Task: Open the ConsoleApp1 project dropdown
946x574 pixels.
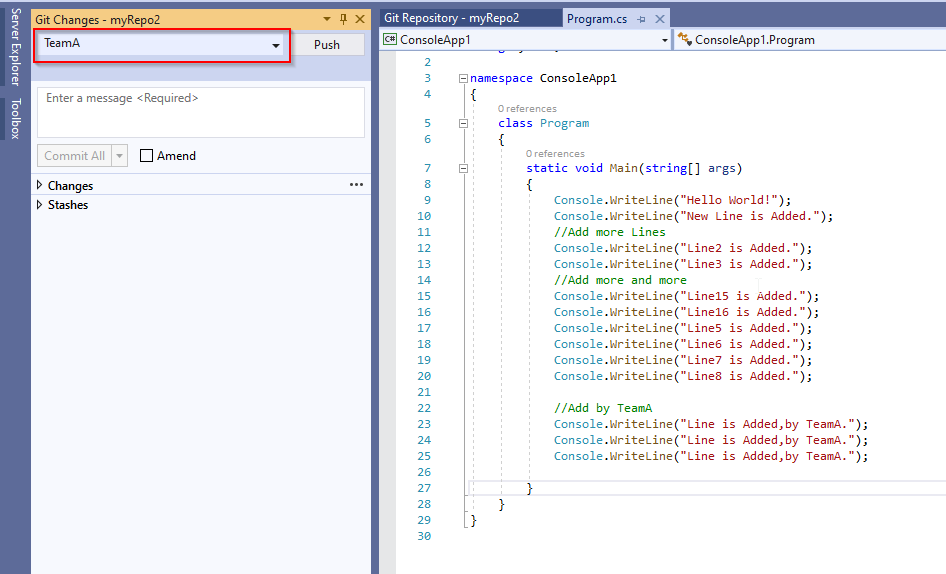Action: (x=526, y=40)
